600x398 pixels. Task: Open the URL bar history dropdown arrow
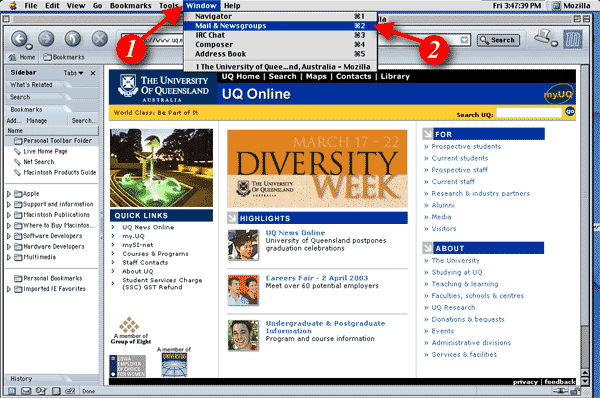point(464,40)
